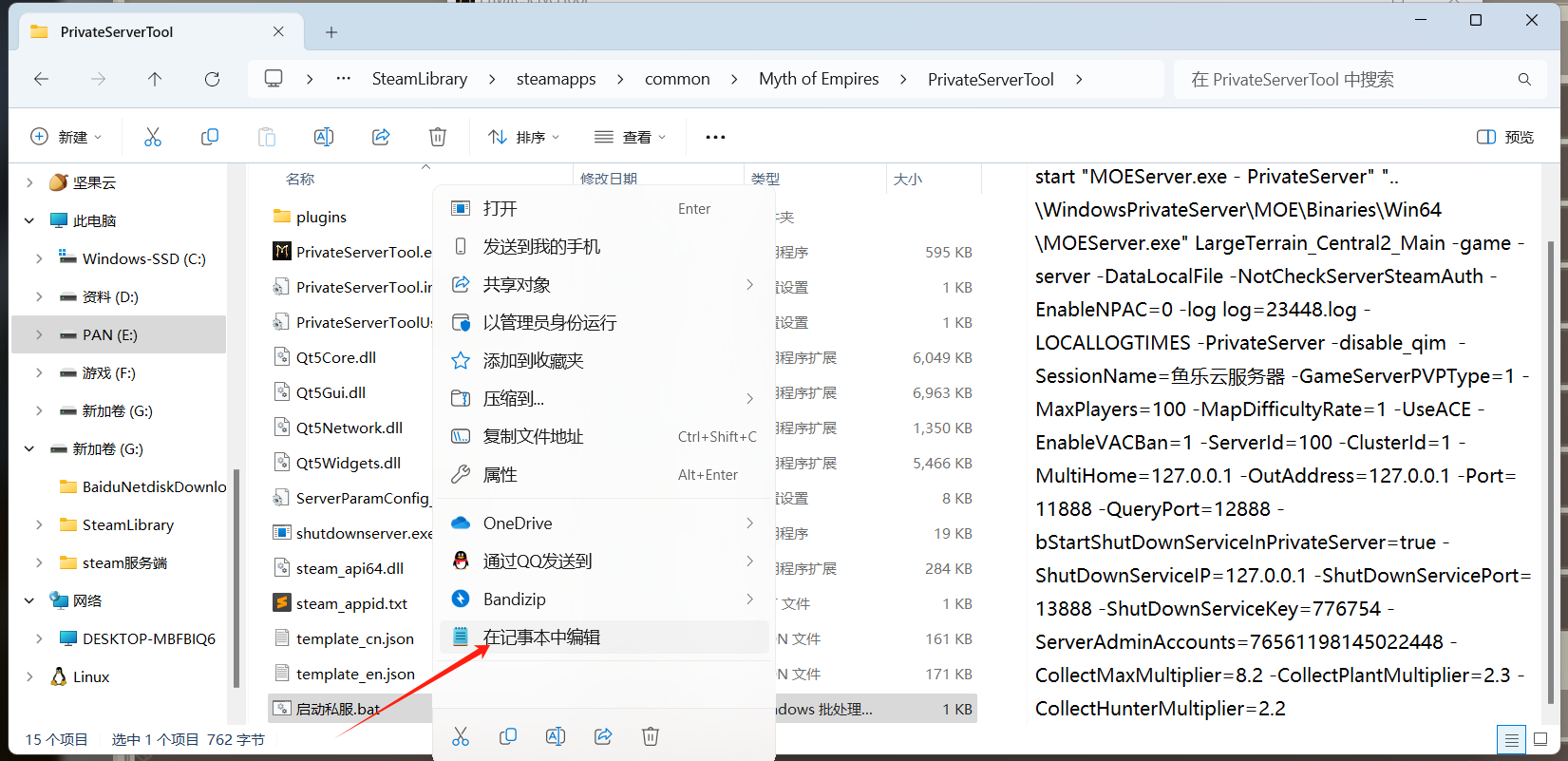Expand the SteamLibrary folder in the sidebar
Image resolution: width=1568 pixels, height=761 pixels.
[x=39, y=524]
